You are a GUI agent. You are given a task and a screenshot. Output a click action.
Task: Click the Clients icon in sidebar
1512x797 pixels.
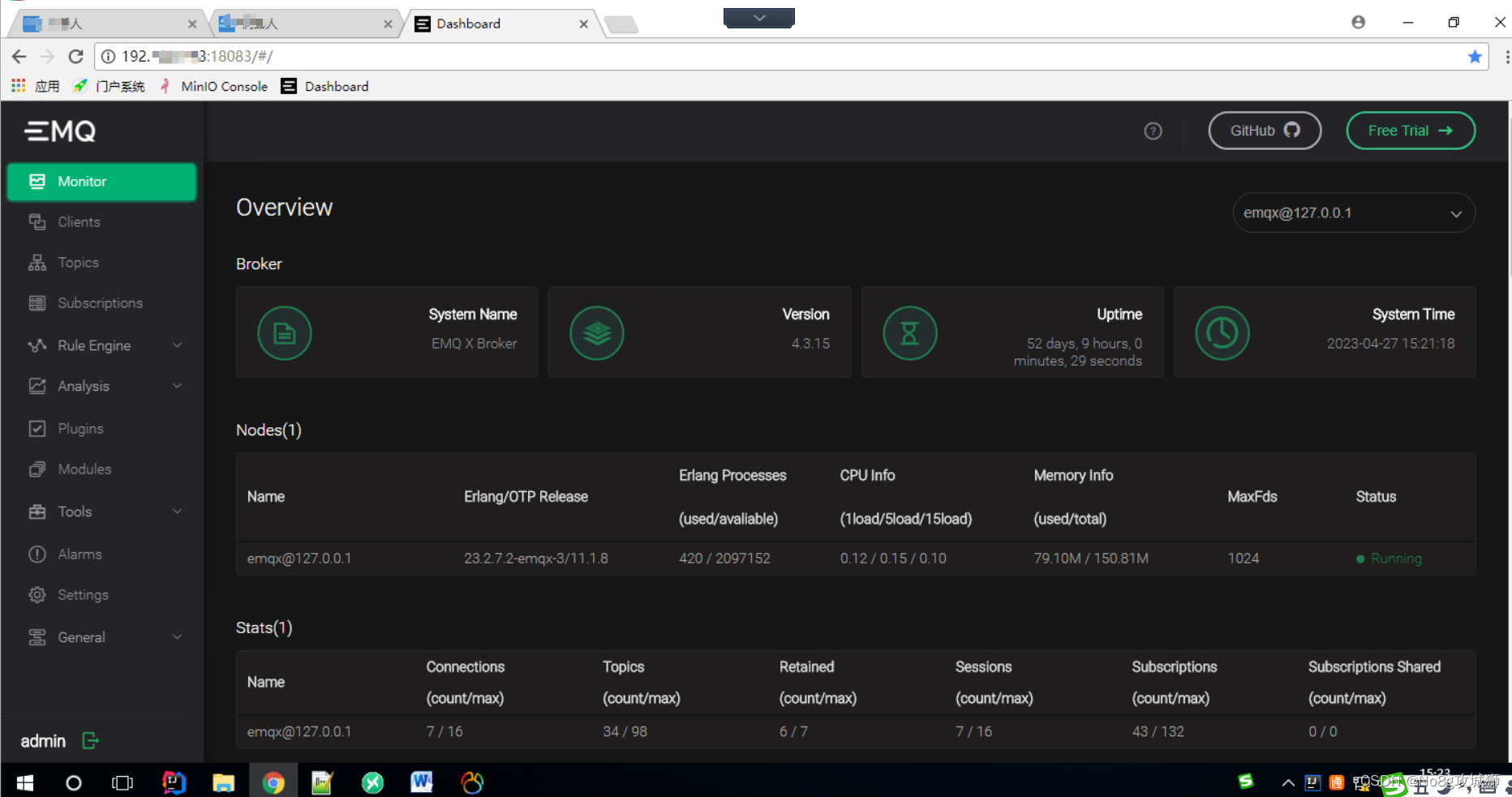pyautogui.click(x=37, y=222)
